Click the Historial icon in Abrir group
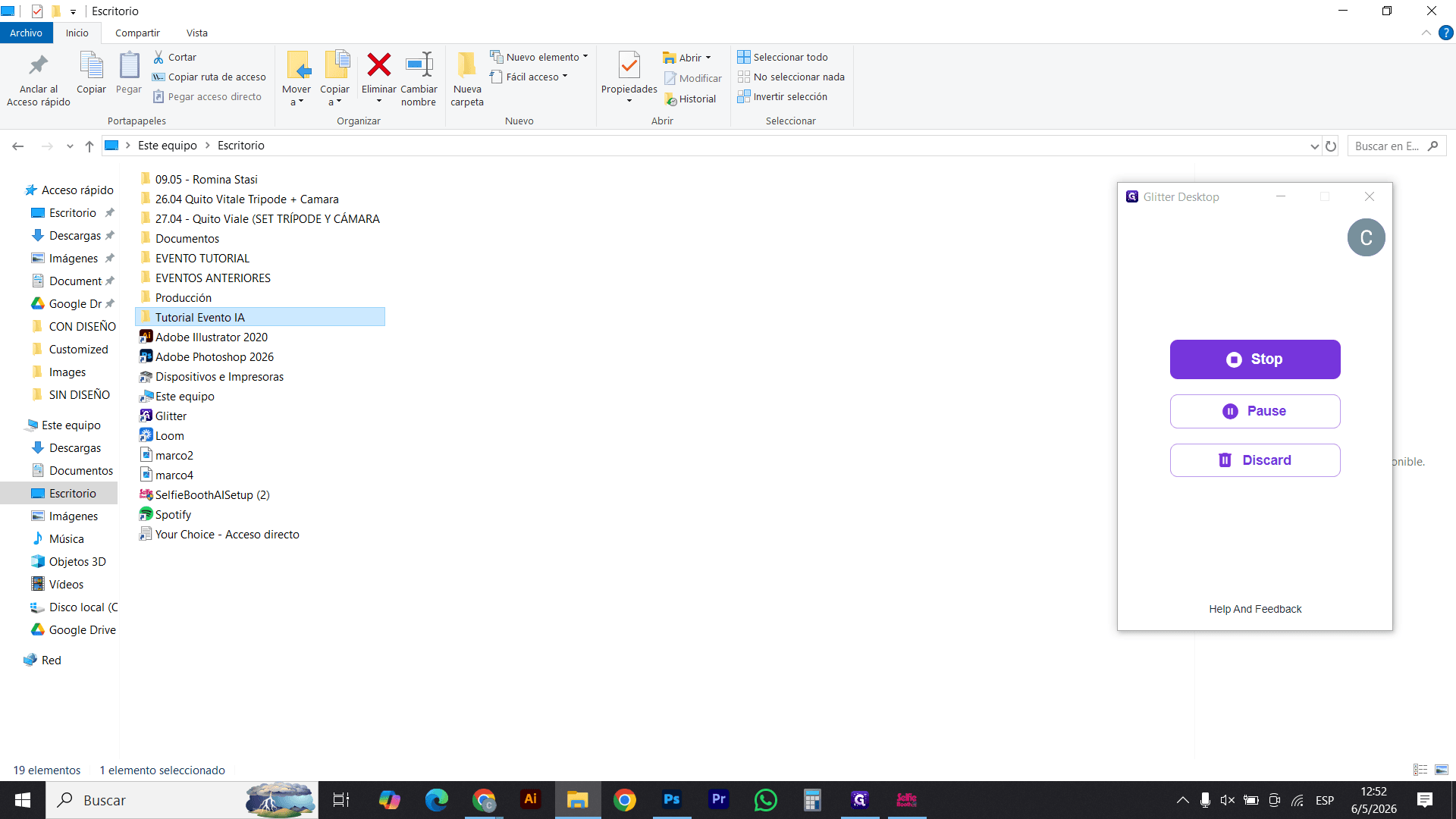The width and height of the screenshot is (1456, 819). [670, 99]
